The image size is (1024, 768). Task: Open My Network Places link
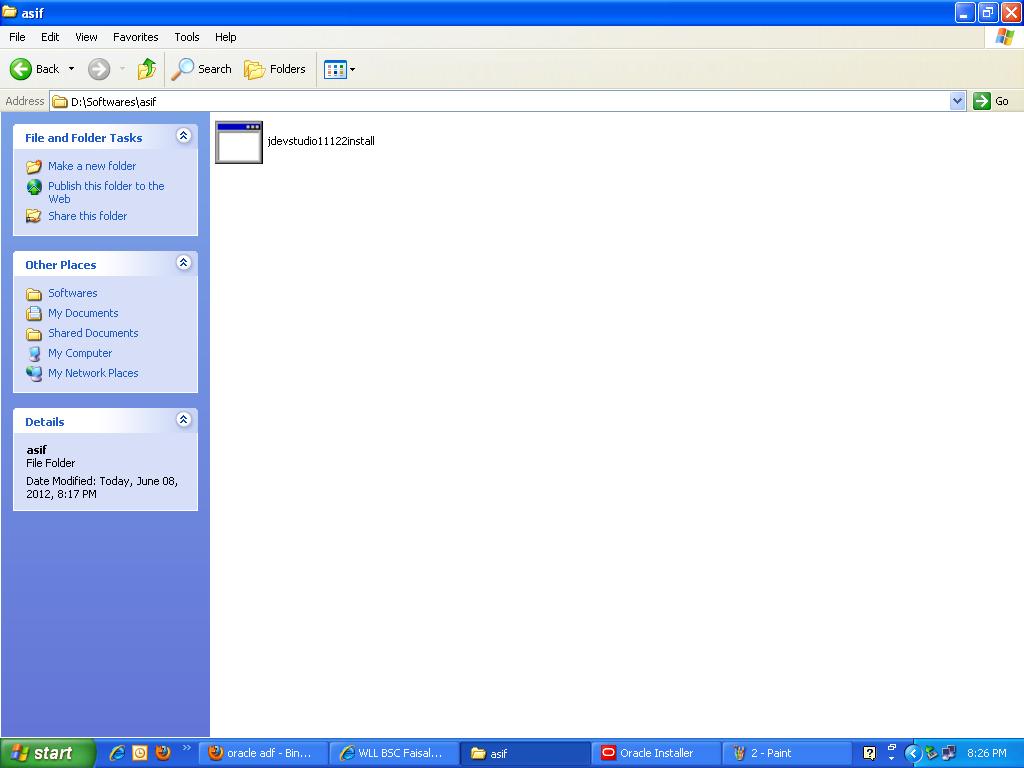coord(93,373)
